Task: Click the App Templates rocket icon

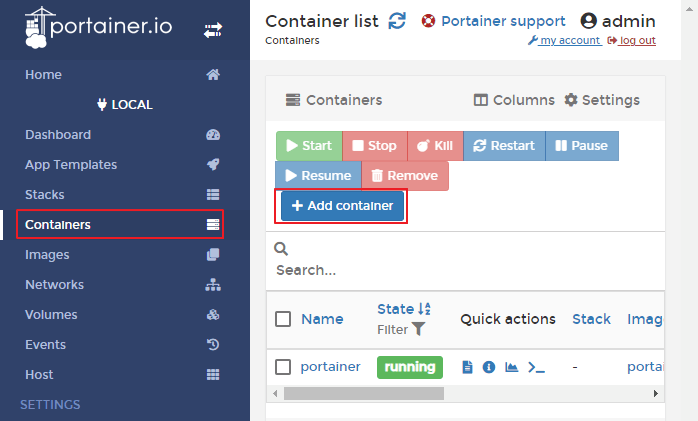Action: (213, 165)
